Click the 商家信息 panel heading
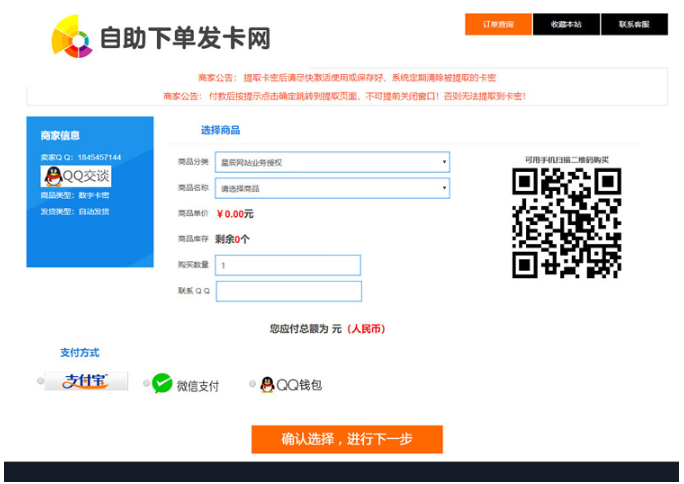 [60, 135]
